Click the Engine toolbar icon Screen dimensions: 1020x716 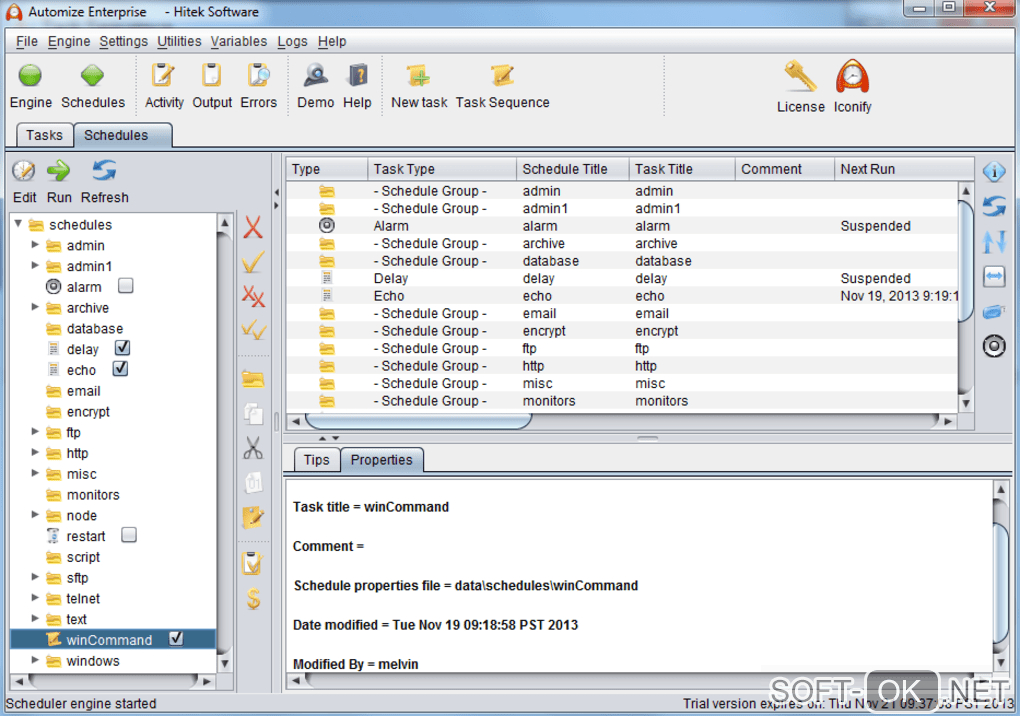point(30,77)
